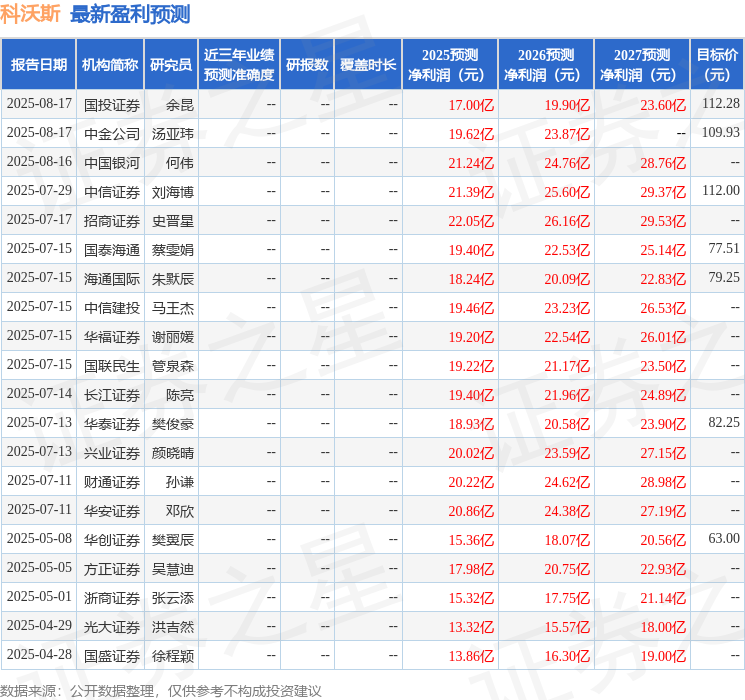Select the 机构简称 column header

tap(110, 65)
